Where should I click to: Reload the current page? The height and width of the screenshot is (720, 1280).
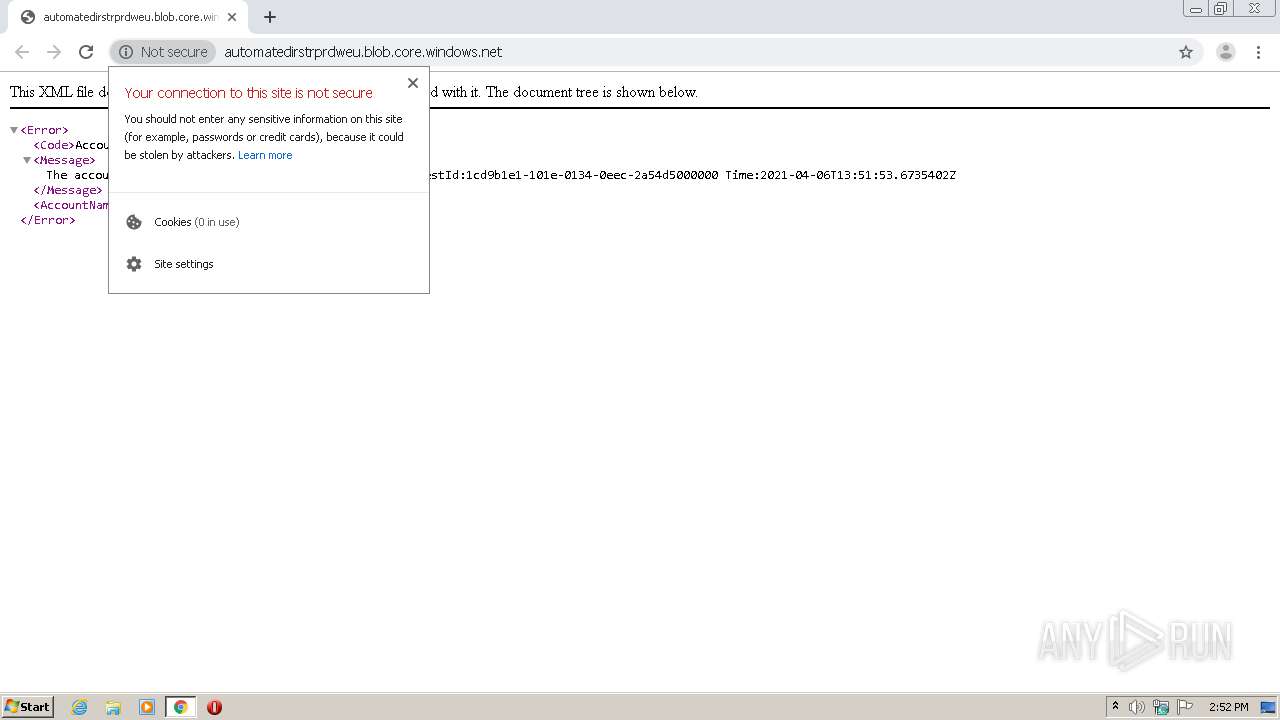click(x=86, y=52)
